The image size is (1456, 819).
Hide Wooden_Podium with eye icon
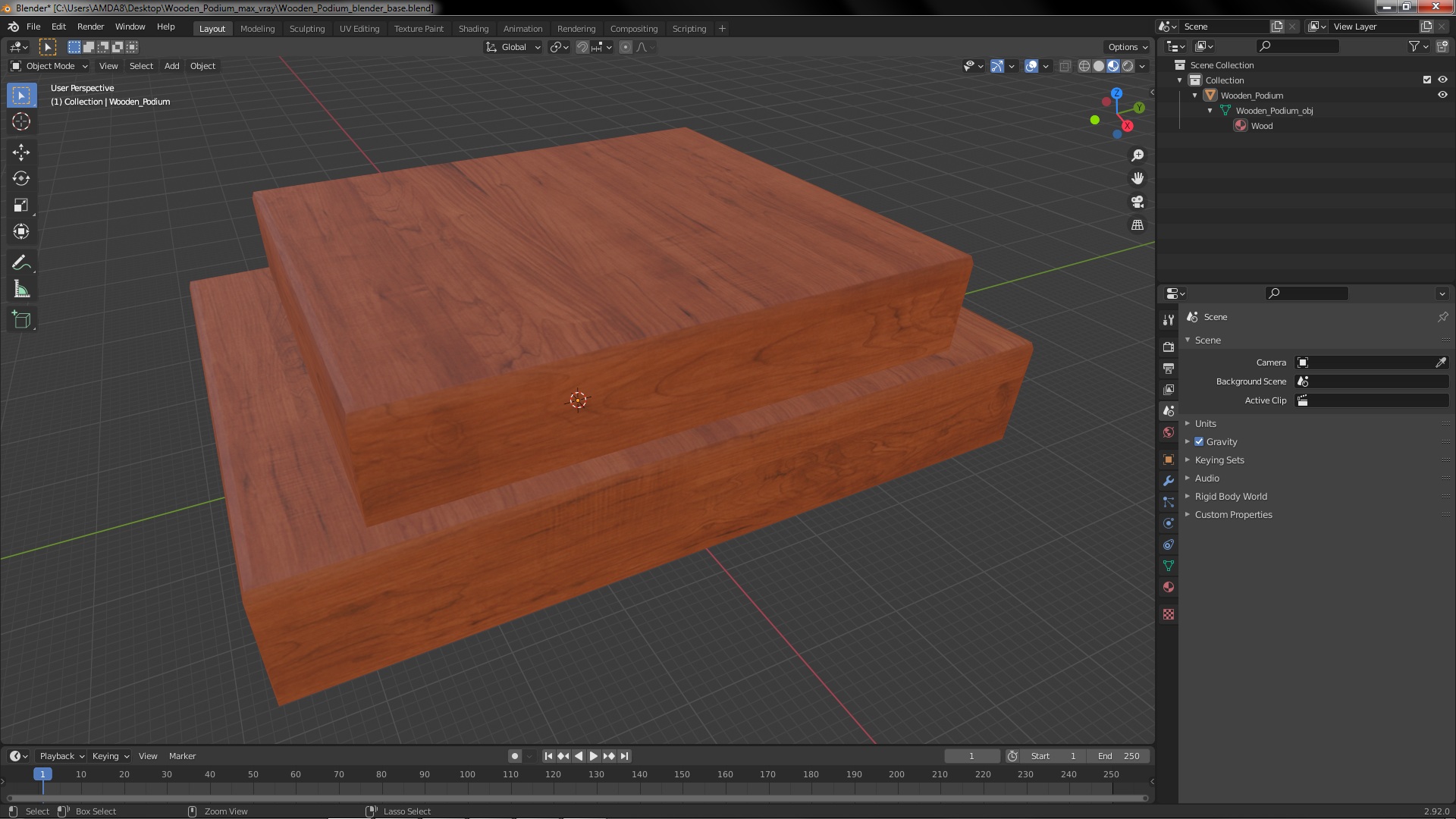(1442, 95)
